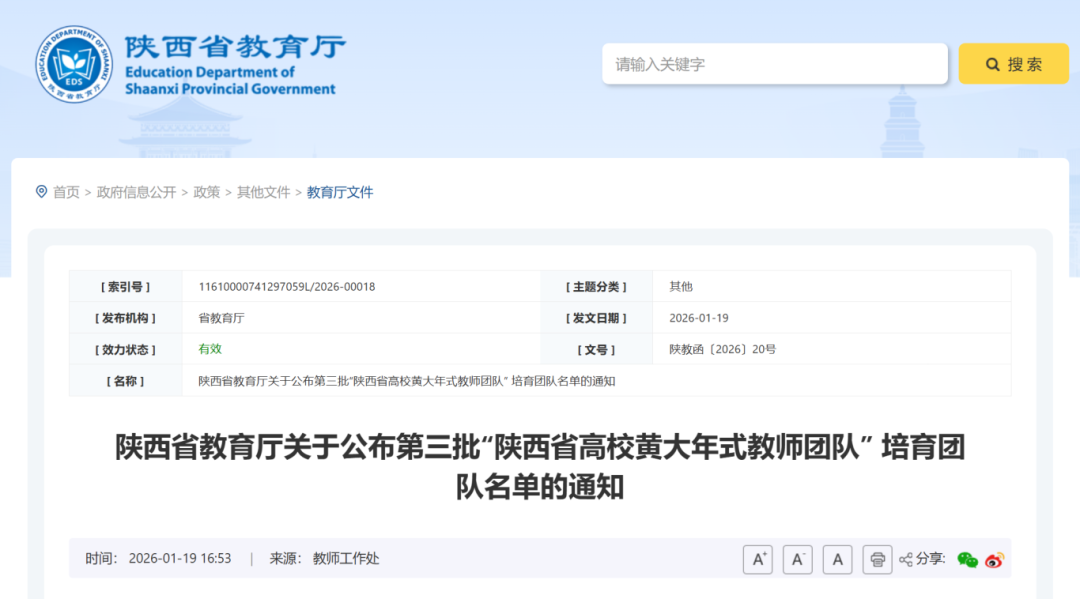Image resolution: width=1080 pixels, height=599 pixels.
Task: Click the increase font size A+ icon
Action: click(758, 559)
